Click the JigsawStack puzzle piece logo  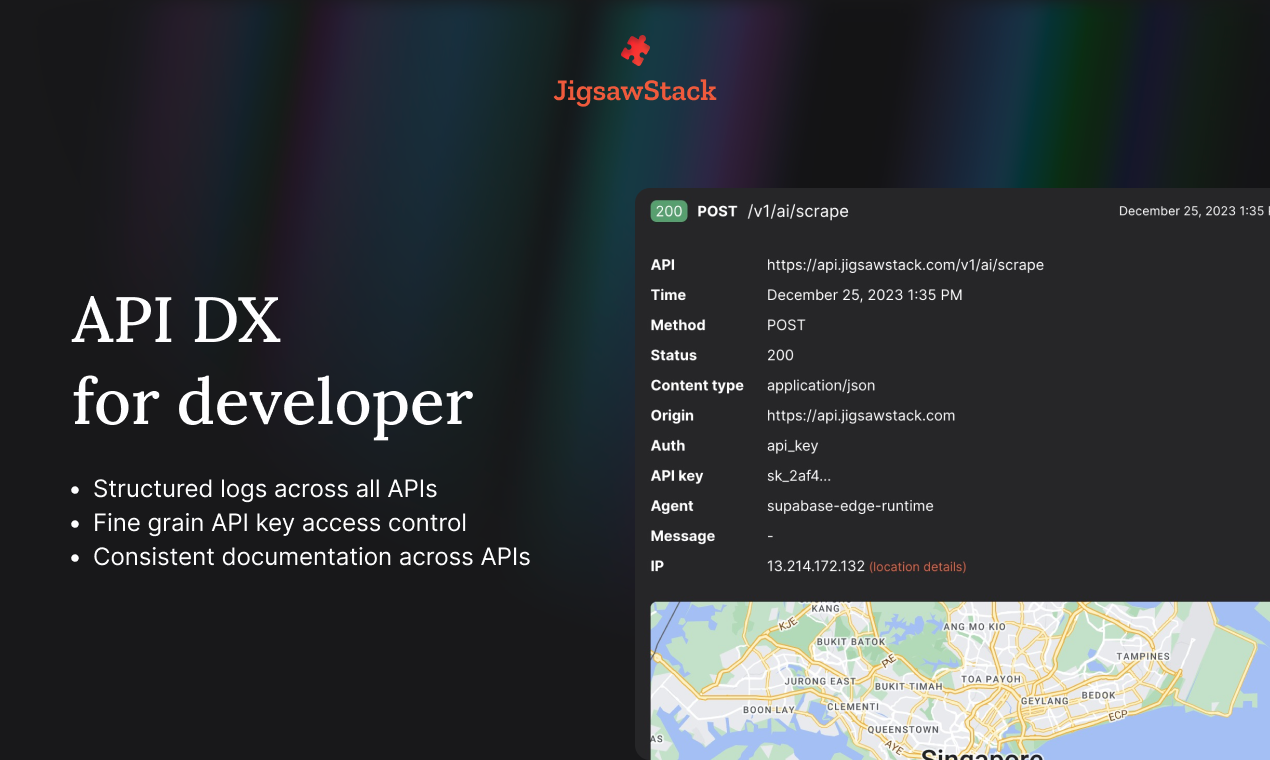[x=635, y=50]
